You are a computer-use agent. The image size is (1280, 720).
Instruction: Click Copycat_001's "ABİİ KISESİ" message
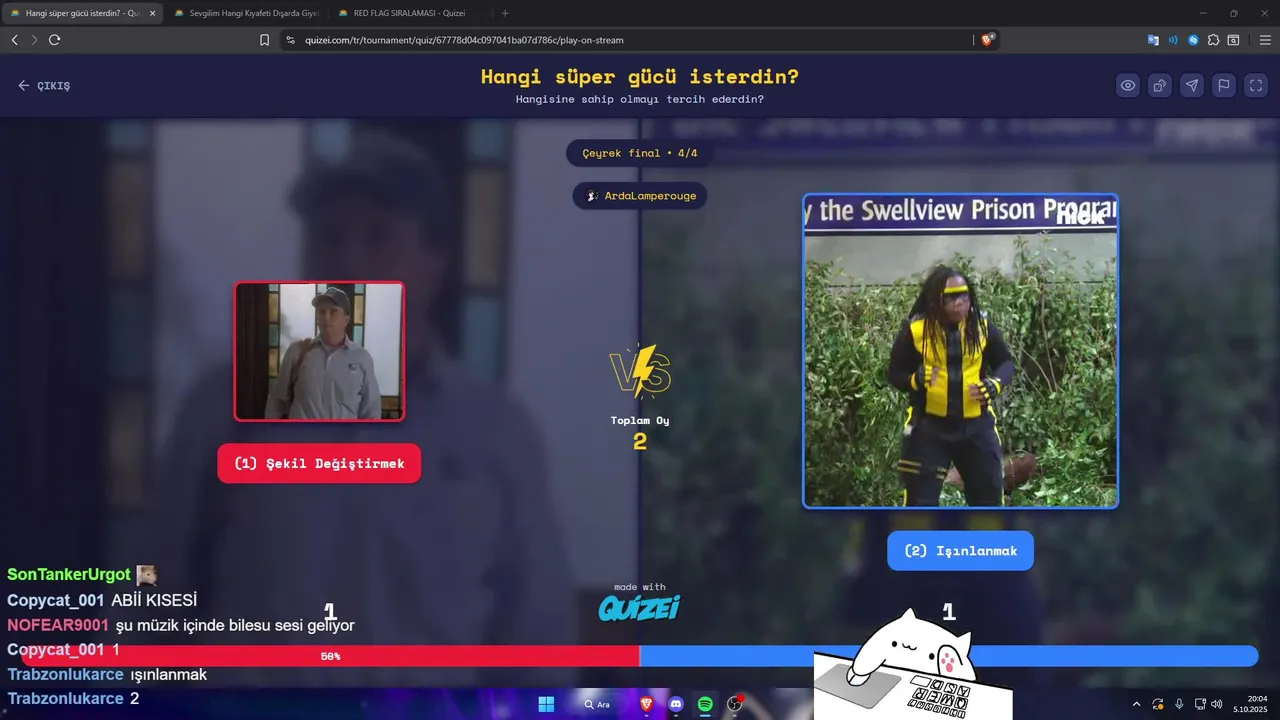pos(154,600)
